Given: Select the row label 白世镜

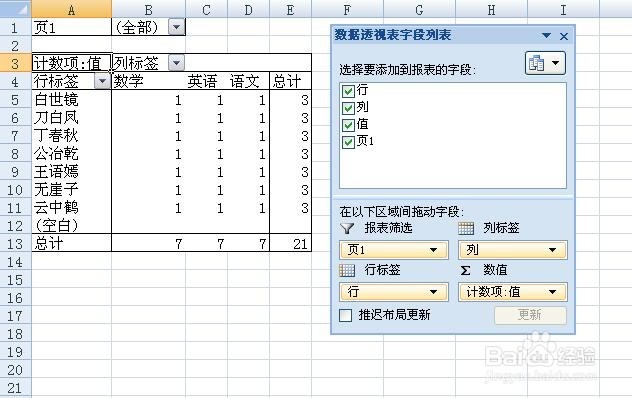Looking at the screenshot, I should coord(71,100).
